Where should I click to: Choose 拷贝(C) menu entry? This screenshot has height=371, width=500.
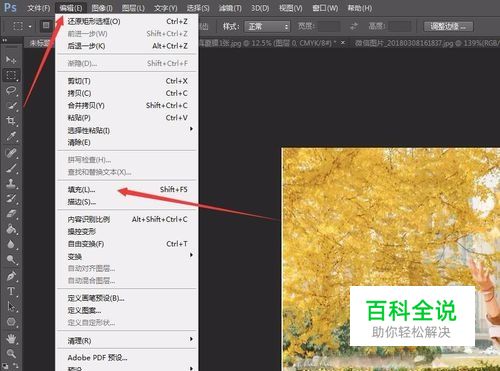coord(127,93)
